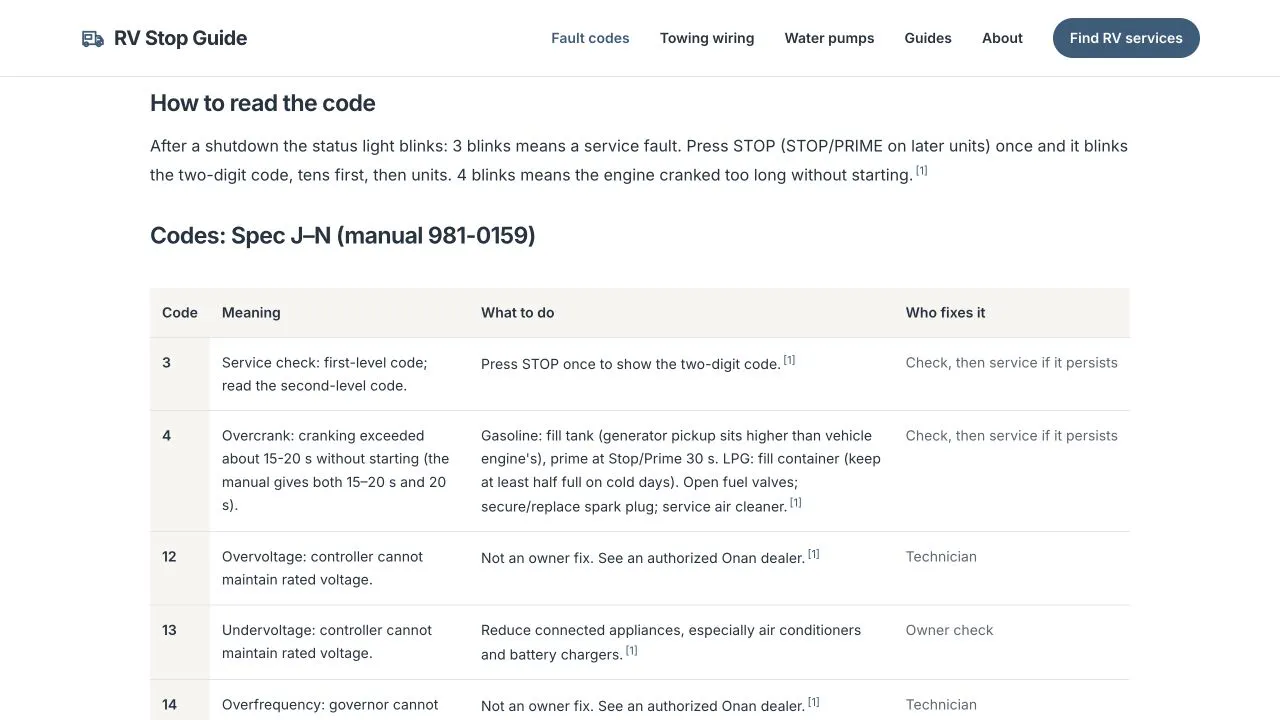The height and width of the screenshot is (720, 1280).
Task: Open the Guides nav item
Action: (x=928, y=38)
